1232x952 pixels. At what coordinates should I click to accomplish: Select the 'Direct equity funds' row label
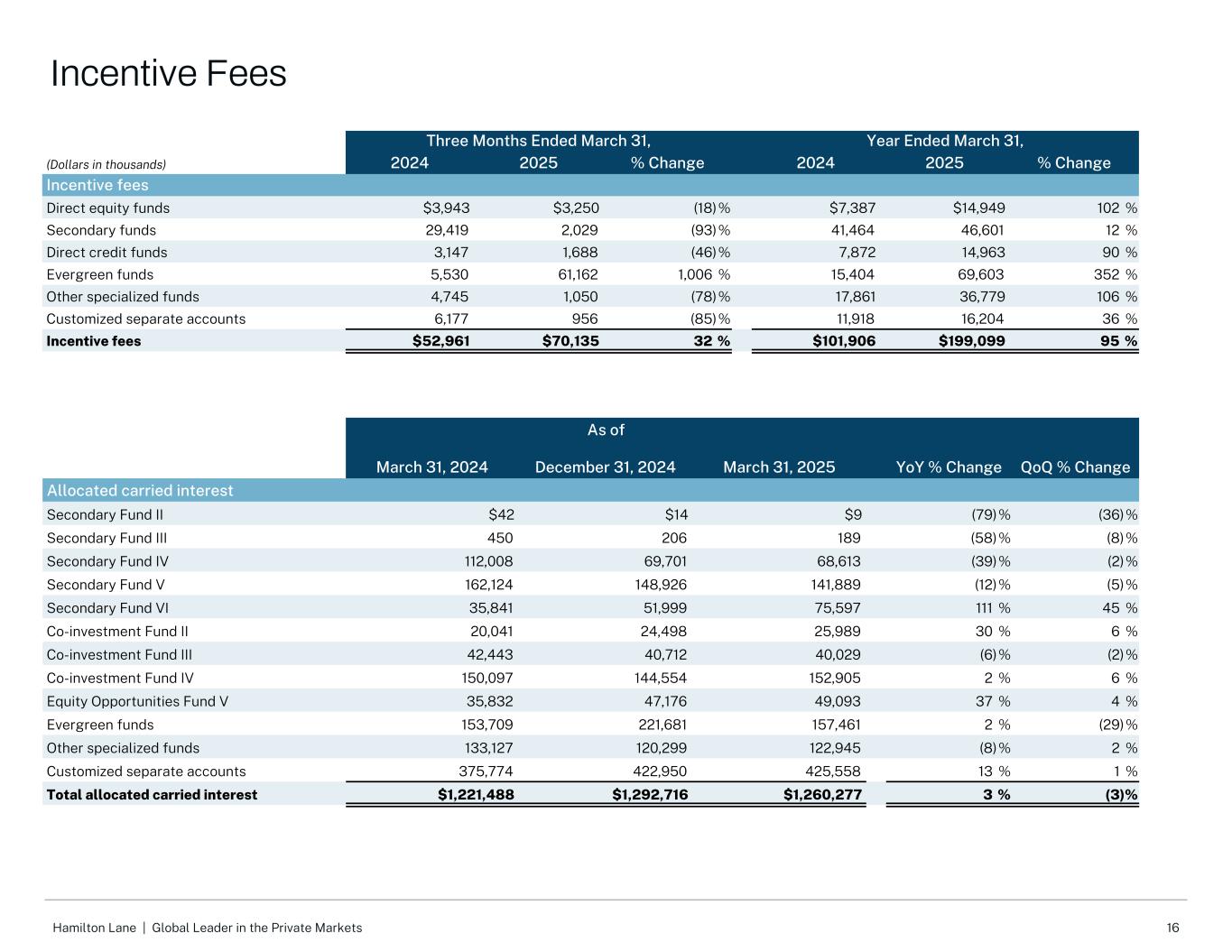(x=108, y=208)
